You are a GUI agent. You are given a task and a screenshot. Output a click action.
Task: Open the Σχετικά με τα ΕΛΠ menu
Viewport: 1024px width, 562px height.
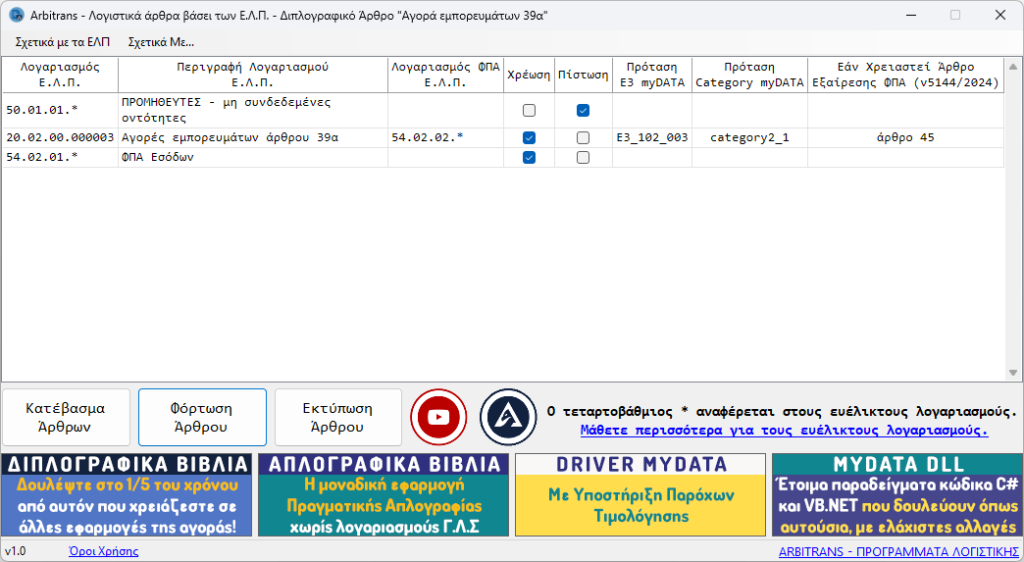[63, 42]
